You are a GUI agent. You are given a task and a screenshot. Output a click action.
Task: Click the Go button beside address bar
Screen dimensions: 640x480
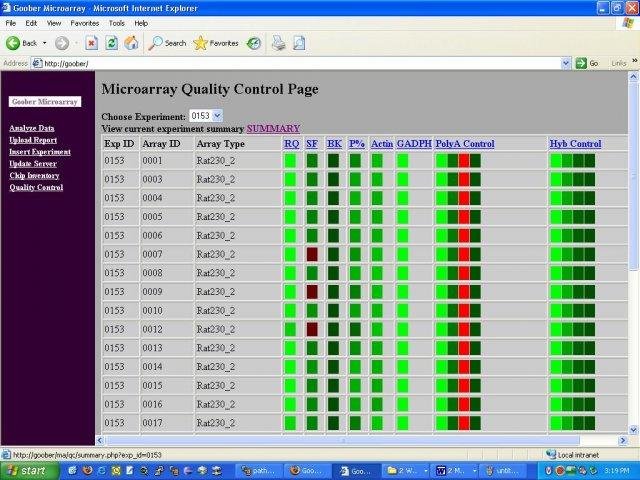coord(587,63)
